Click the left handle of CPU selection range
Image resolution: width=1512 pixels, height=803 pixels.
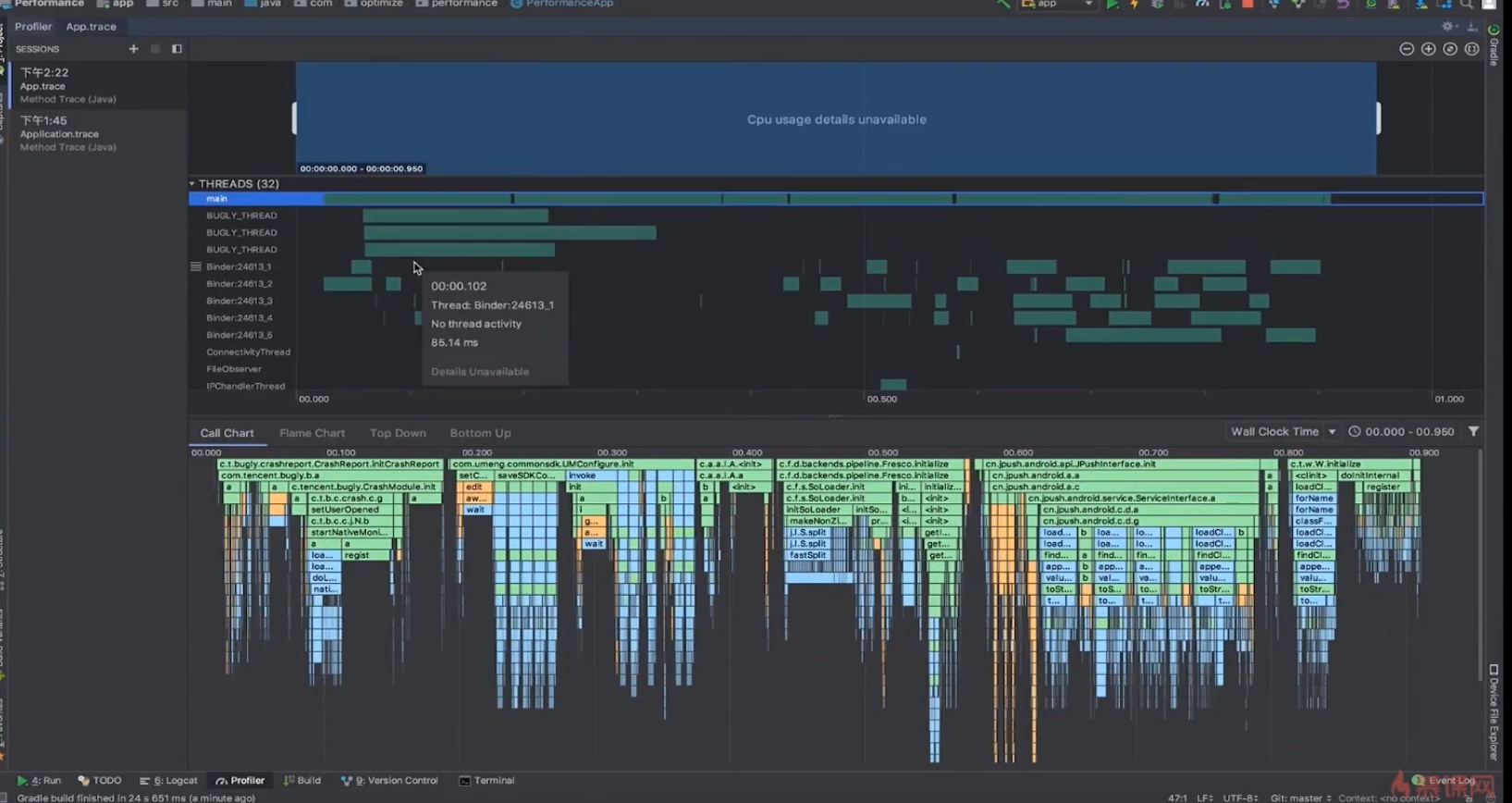pos(294,118)
